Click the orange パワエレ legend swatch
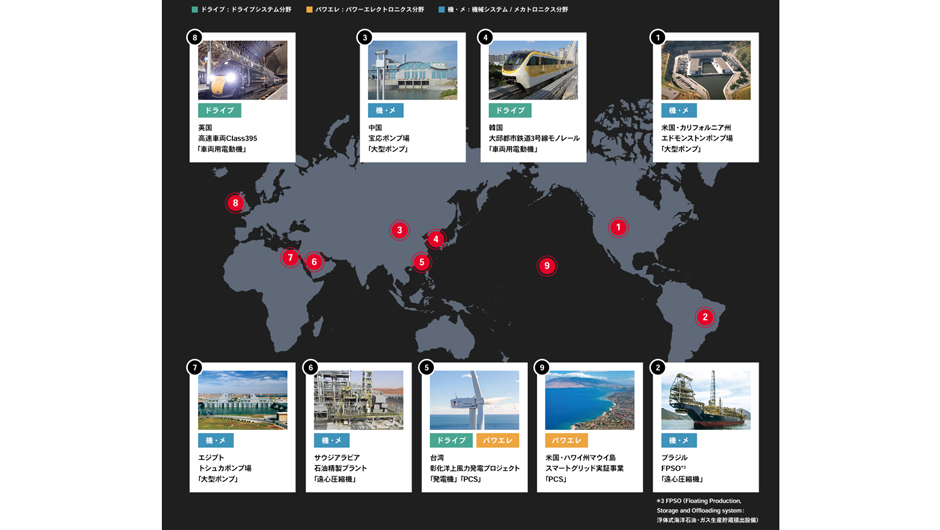The height and width of the screenshot is (530, 940). coord(309,9)
